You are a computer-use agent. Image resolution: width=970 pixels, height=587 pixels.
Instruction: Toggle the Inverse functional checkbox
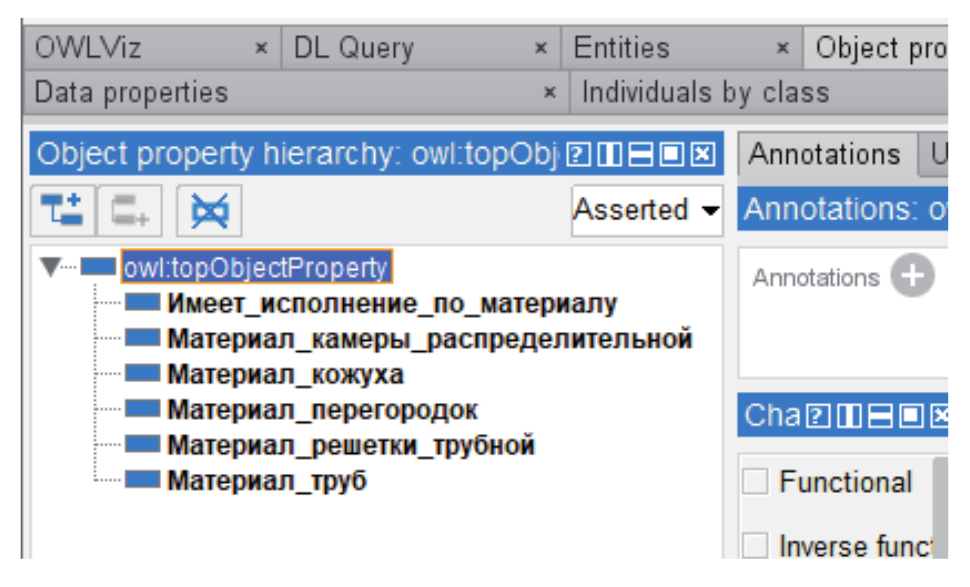pyautogui.click(x=756, y=546)
